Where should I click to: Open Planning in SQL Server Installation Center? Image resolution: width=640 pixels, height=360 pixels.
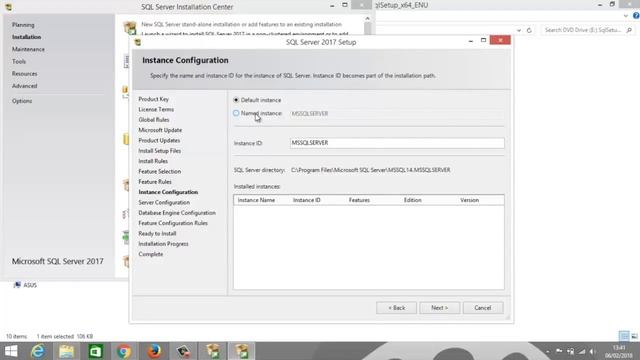pyautogui.click(x=23, y=25)
